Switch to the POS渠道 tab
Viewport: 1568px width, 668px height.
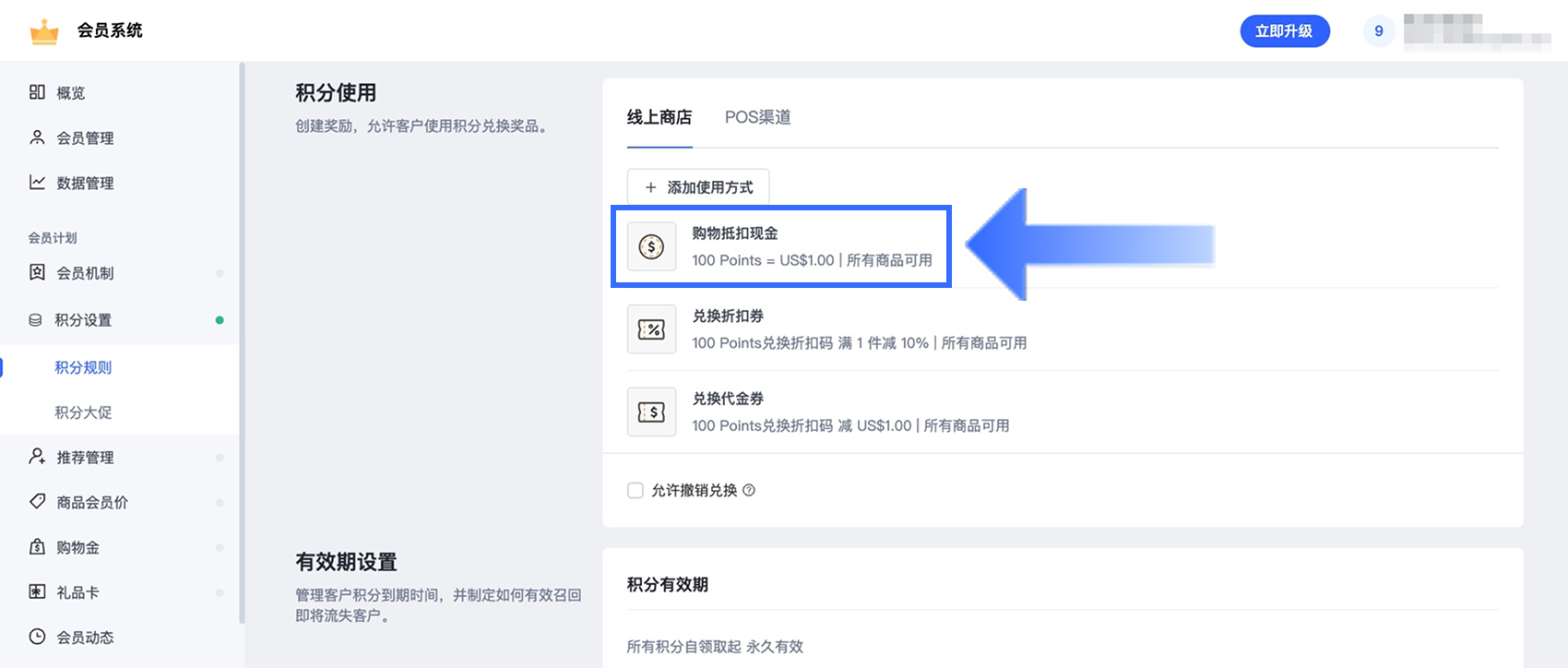click(x=757, y=117)
